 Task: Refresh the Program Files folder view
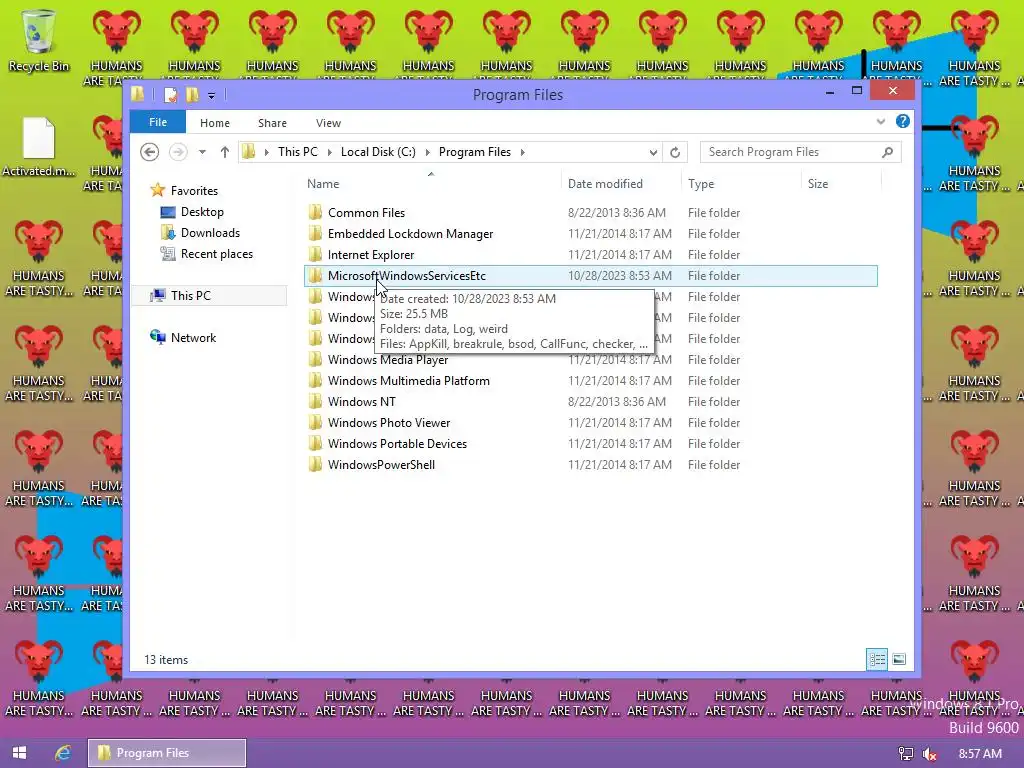(x=675, y=152)
